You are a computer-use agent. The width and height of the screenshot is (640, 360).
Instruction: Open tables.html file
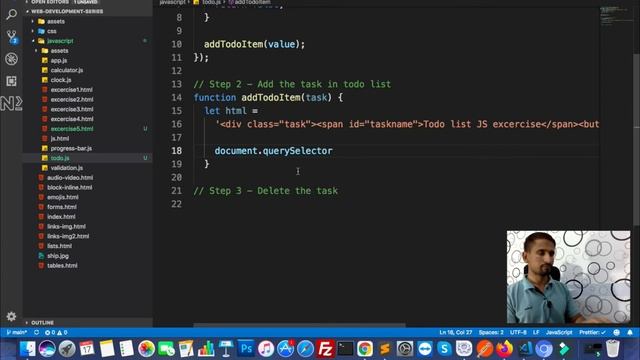(62, 266)
